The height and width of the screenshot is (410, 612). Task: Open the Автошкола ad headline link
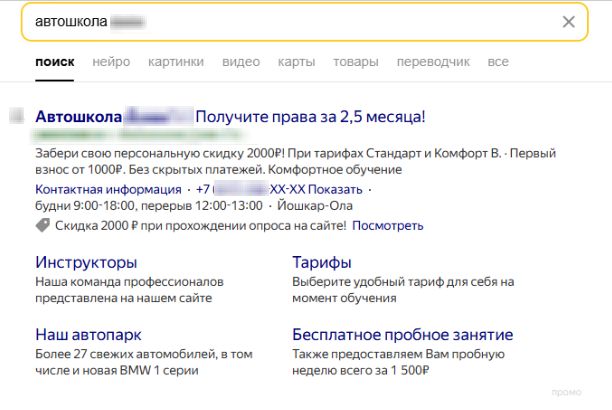click(x=230, y=116)
